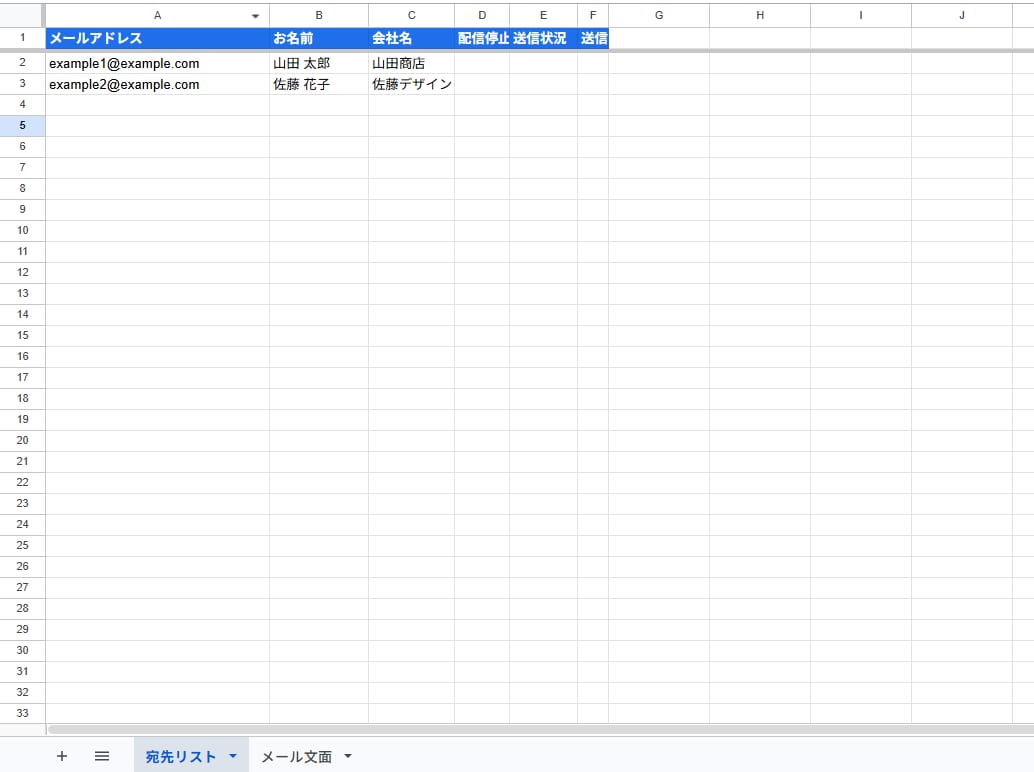Open メール文面 tab menu arrow
Image resolution: width=1034 pixels, height=772 pixels.
pos(348,756)
